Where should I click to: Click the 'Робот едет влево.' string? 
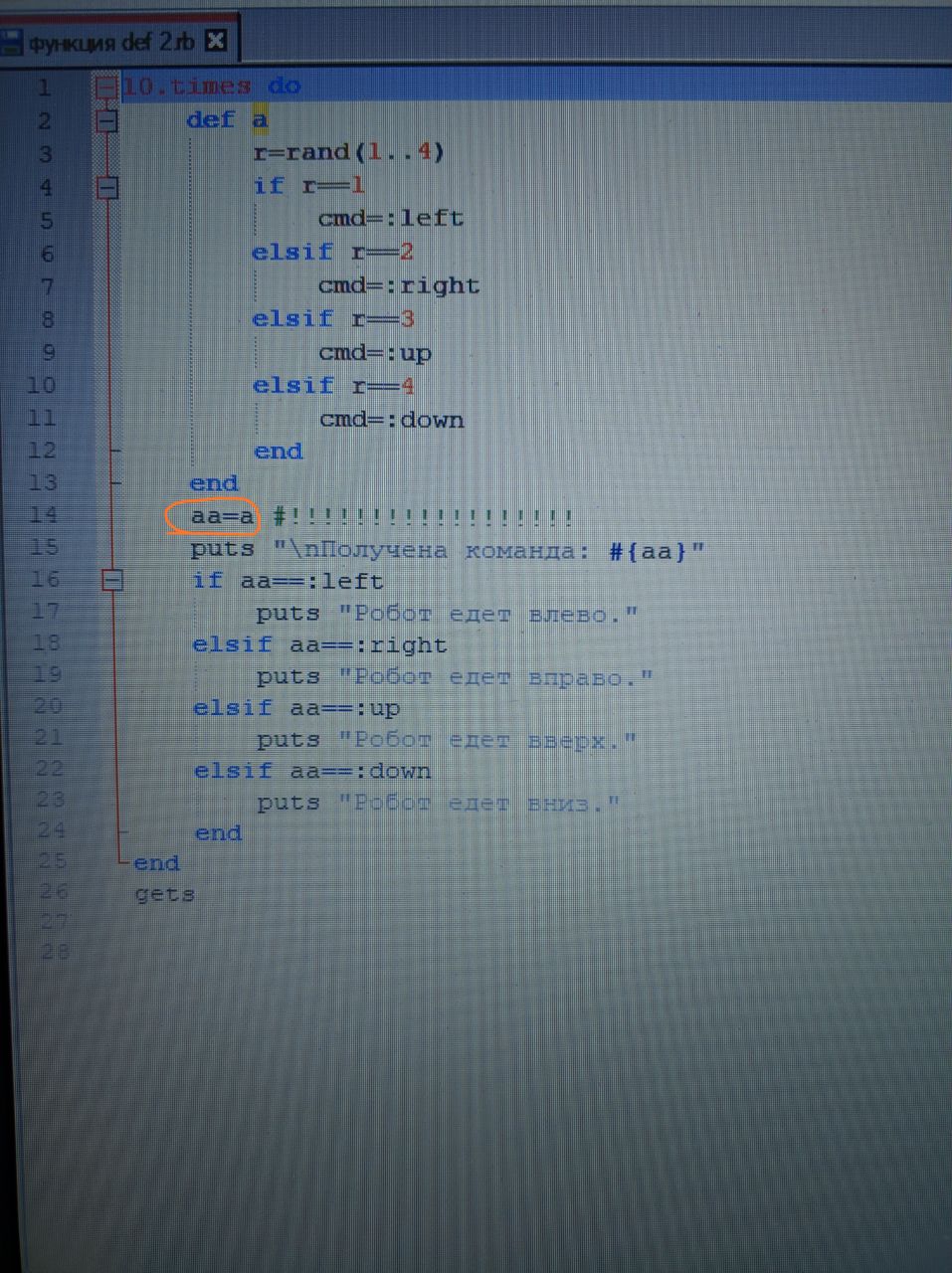[x=487, y=614]
